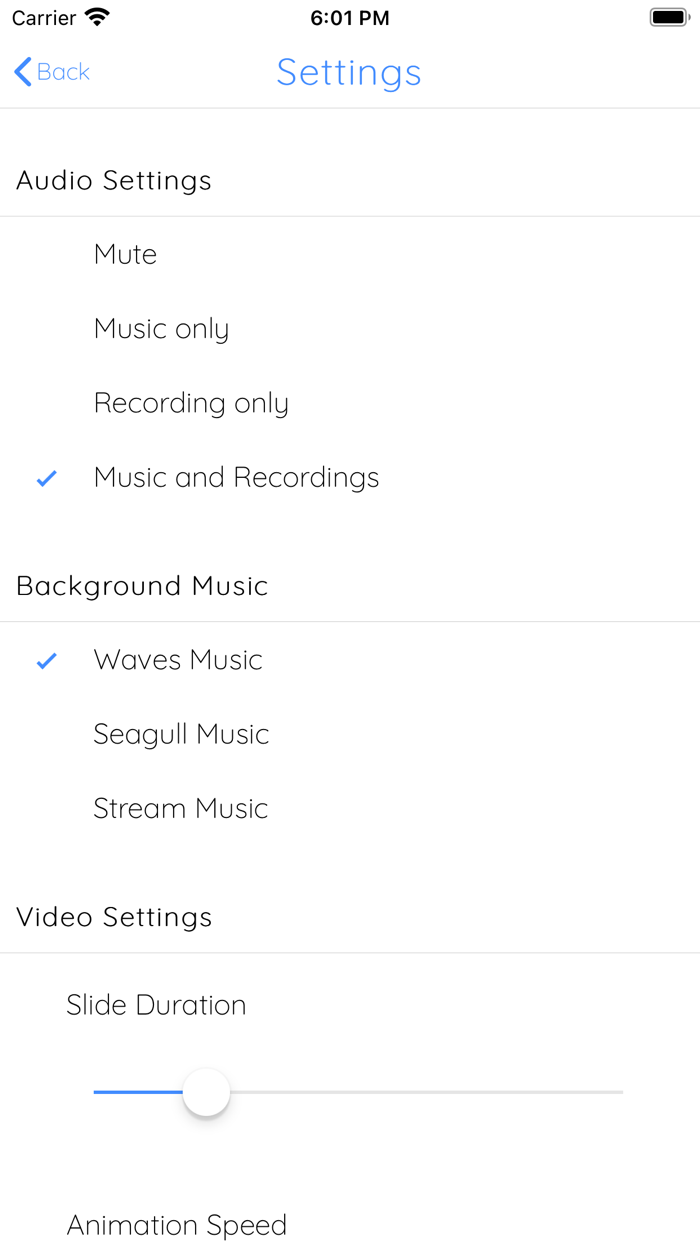700x1244 pixels.
Task: Tap the Audio Settings section header
Action: tap(114, 181)
